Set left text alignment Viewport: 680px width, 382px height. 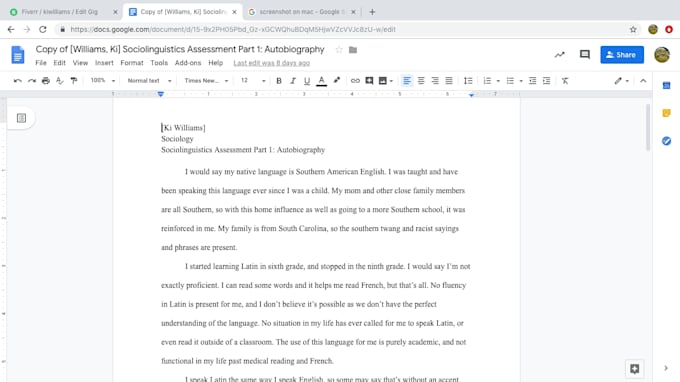407,81
